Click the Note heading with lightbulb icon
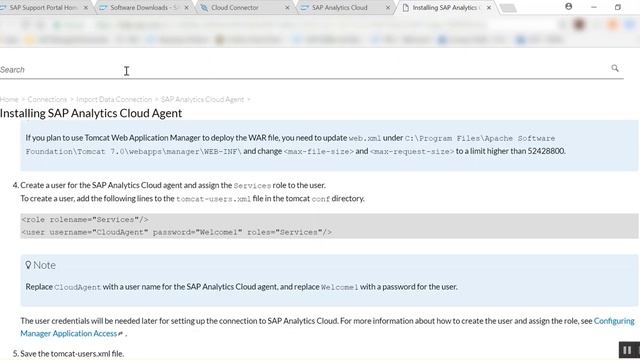 click(x=40, y=265)
